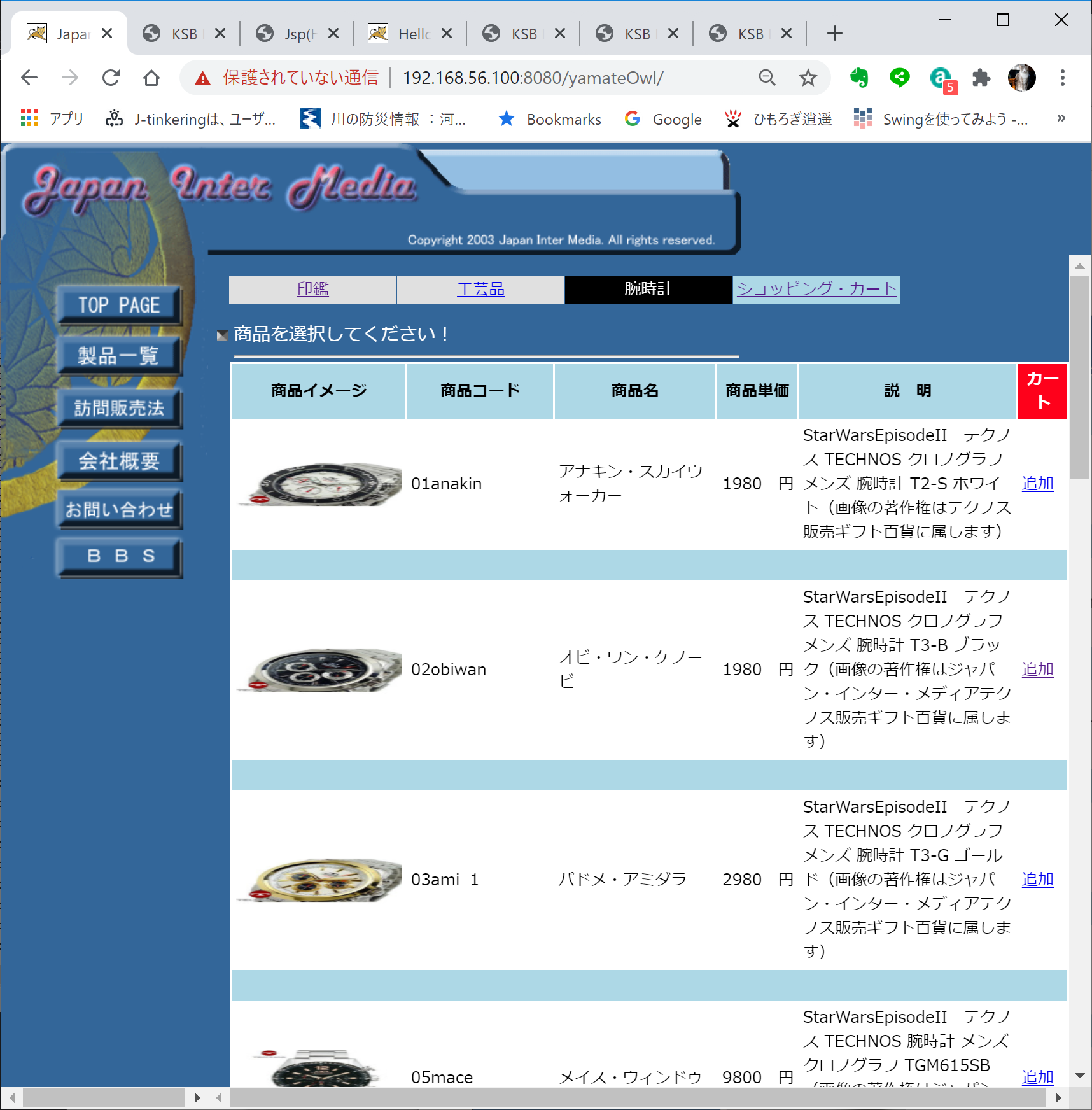Click the browser forward arrow
The image size is (1092, 1110).
click(x=70, y=78)
